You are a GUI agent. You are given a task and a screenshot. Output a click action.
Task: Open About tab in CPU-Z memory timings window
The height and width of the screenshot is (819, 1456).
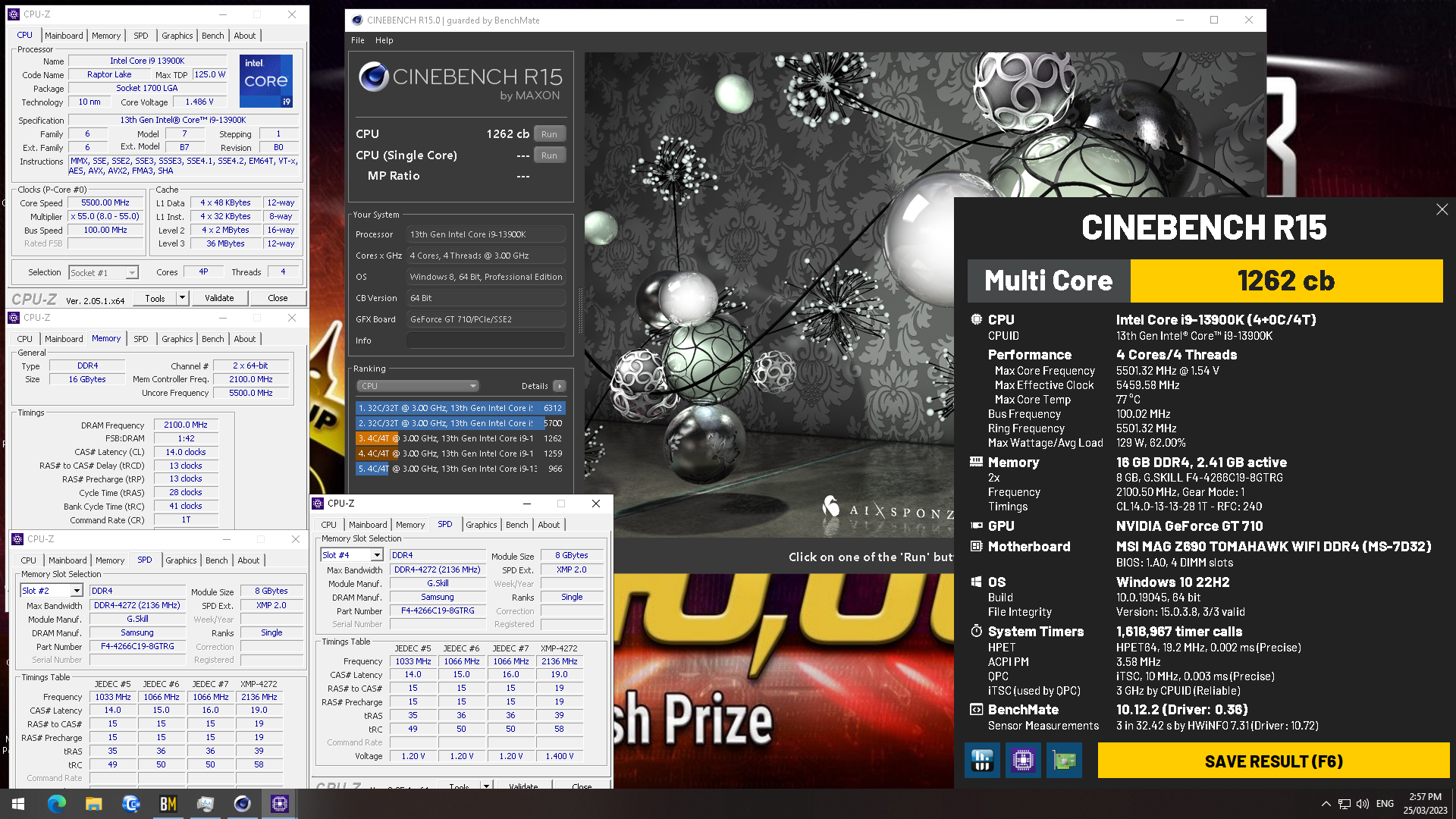245,339
